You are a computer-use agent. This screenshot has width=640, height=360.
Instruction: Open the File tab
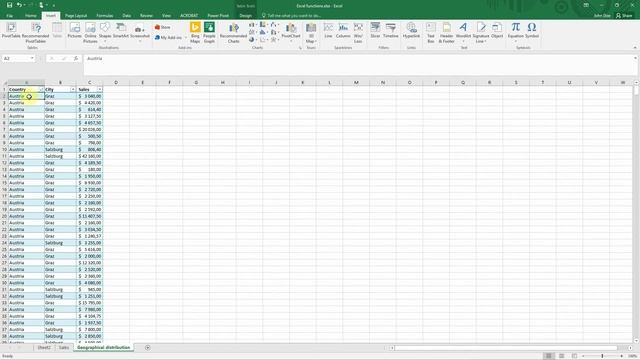pyautogui.click(x=9, y=16)
